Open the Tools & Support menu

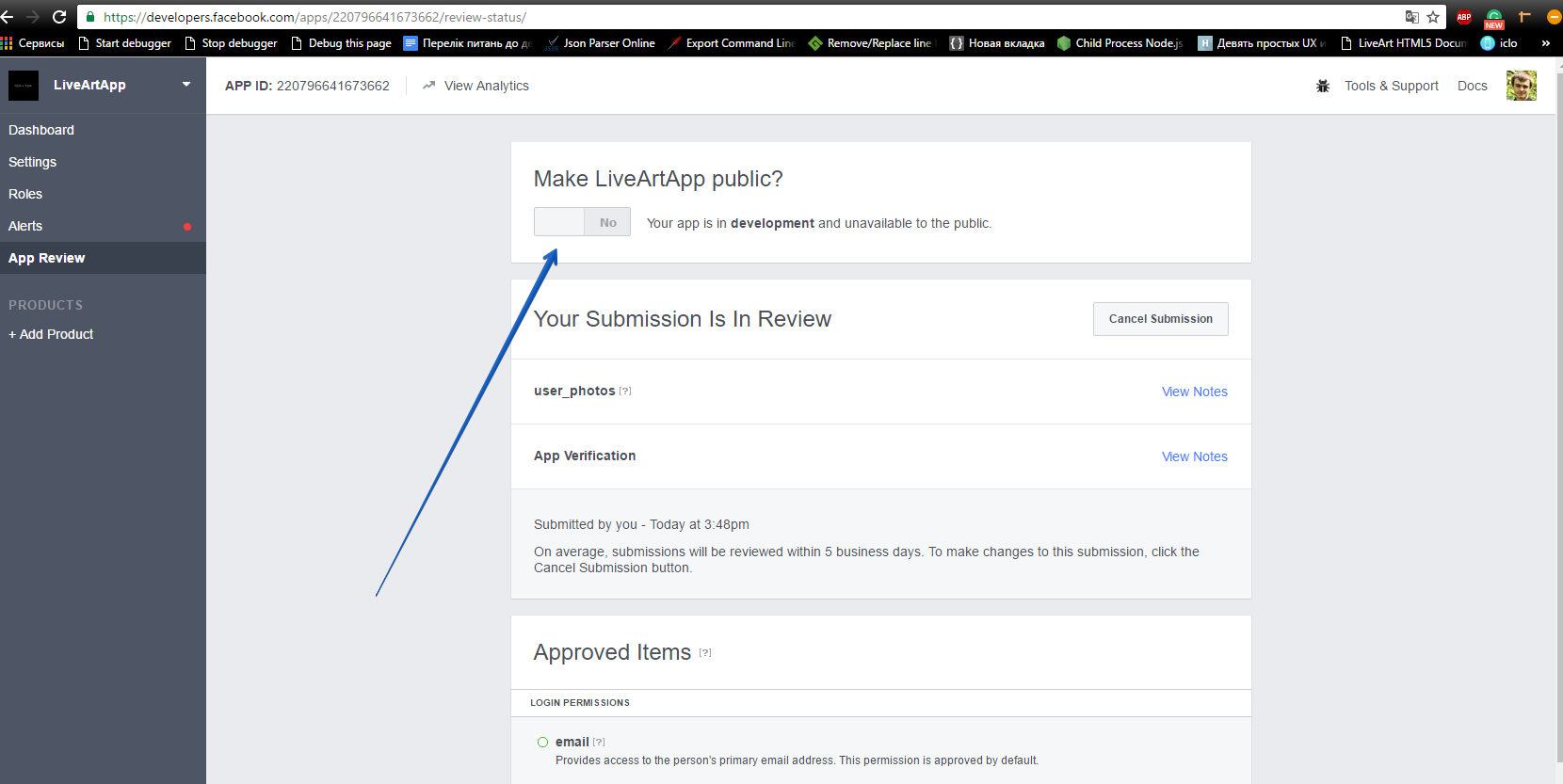pos(1391,86)
